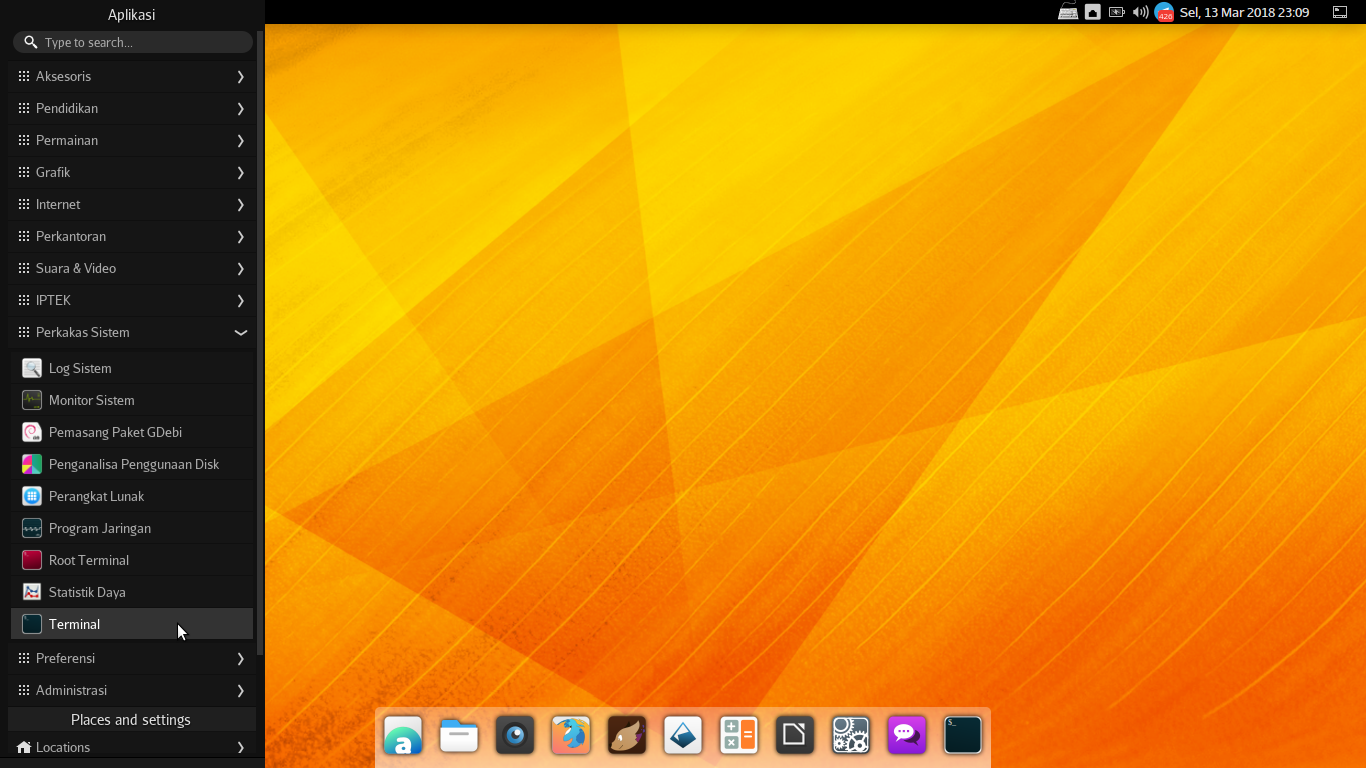Open Firefox from the dock
The image size is (1366, 768).
[571, 736]
